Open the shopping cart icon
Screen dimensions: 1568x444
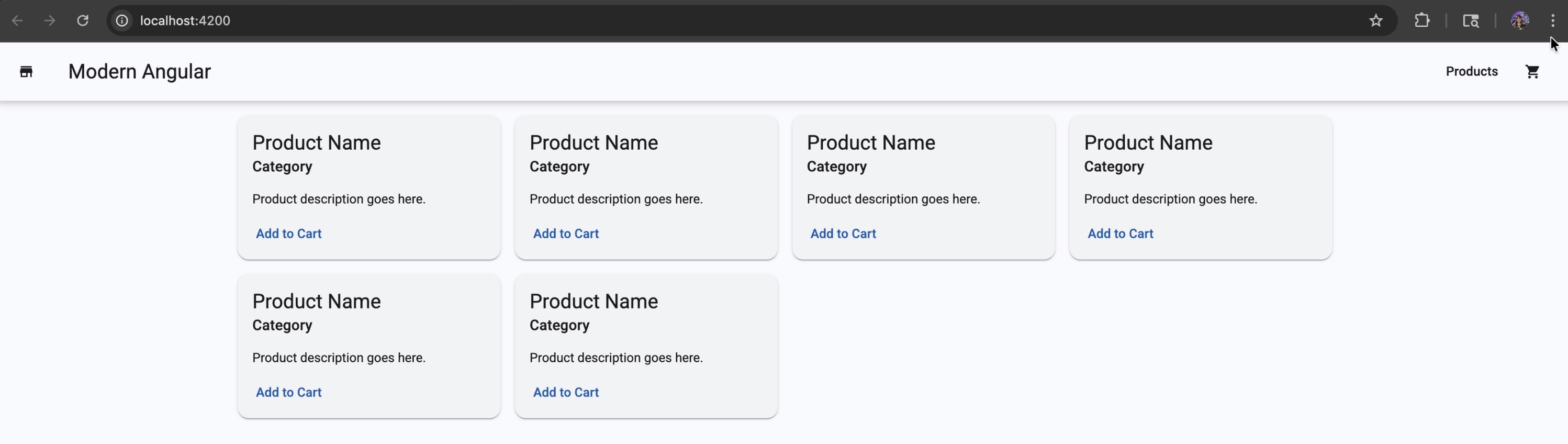pyautogui.click(x=1532, y=72)
